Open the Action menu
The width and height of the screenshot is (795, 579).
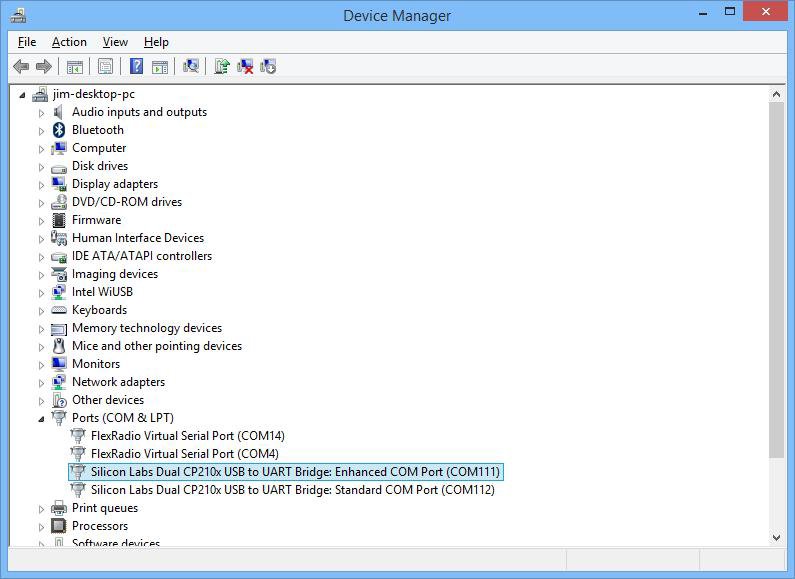pyautogui.click(x=69, y=42)
